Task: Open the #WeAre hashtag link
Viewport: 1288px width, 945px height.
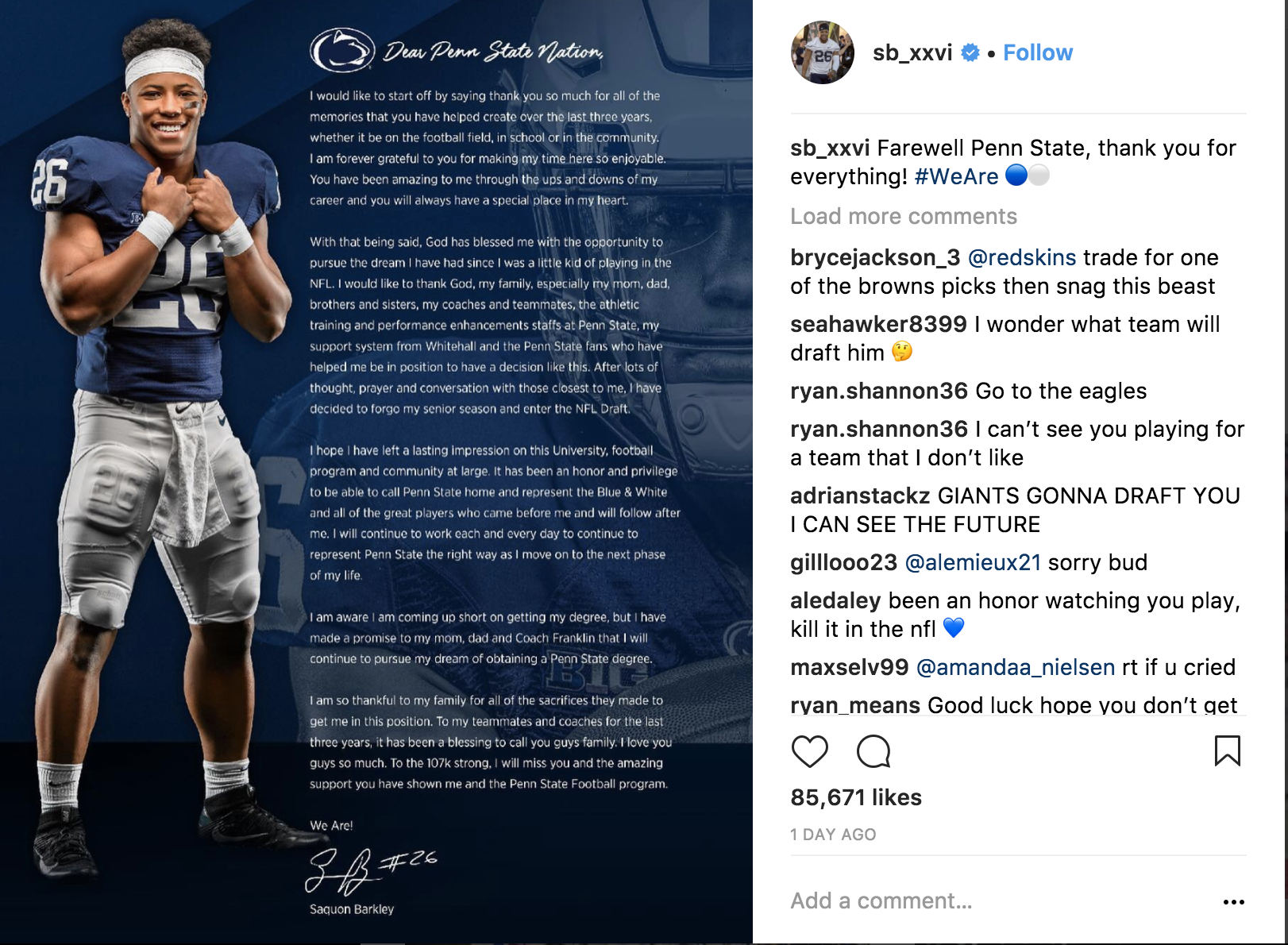Action: coord(957,176)
